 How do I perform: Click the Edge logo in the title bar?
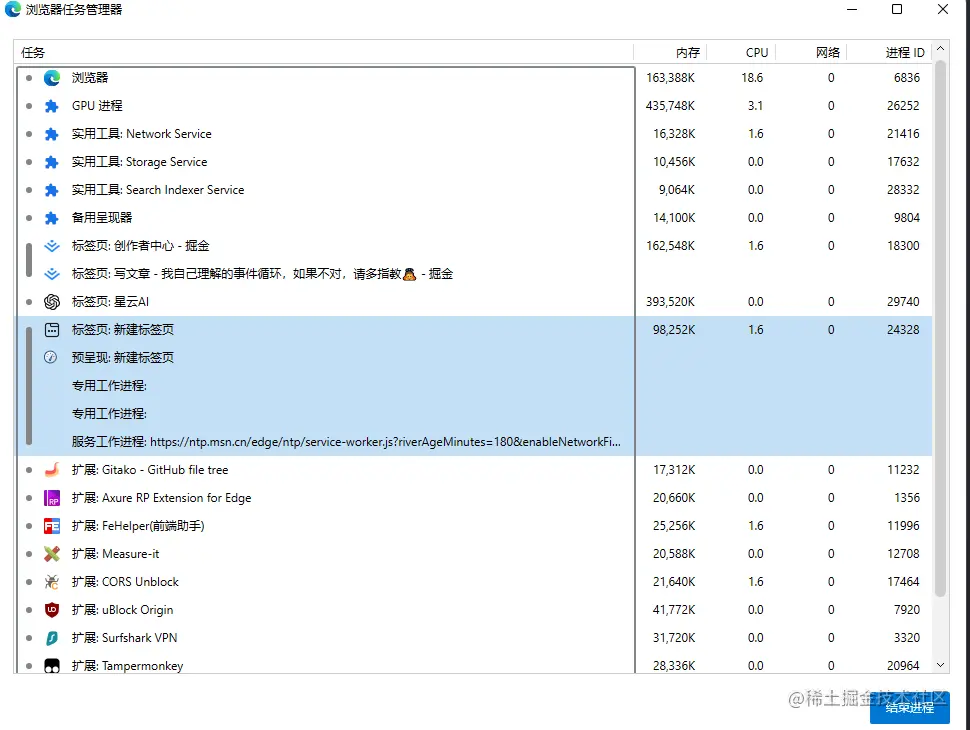tap(12, 9)
